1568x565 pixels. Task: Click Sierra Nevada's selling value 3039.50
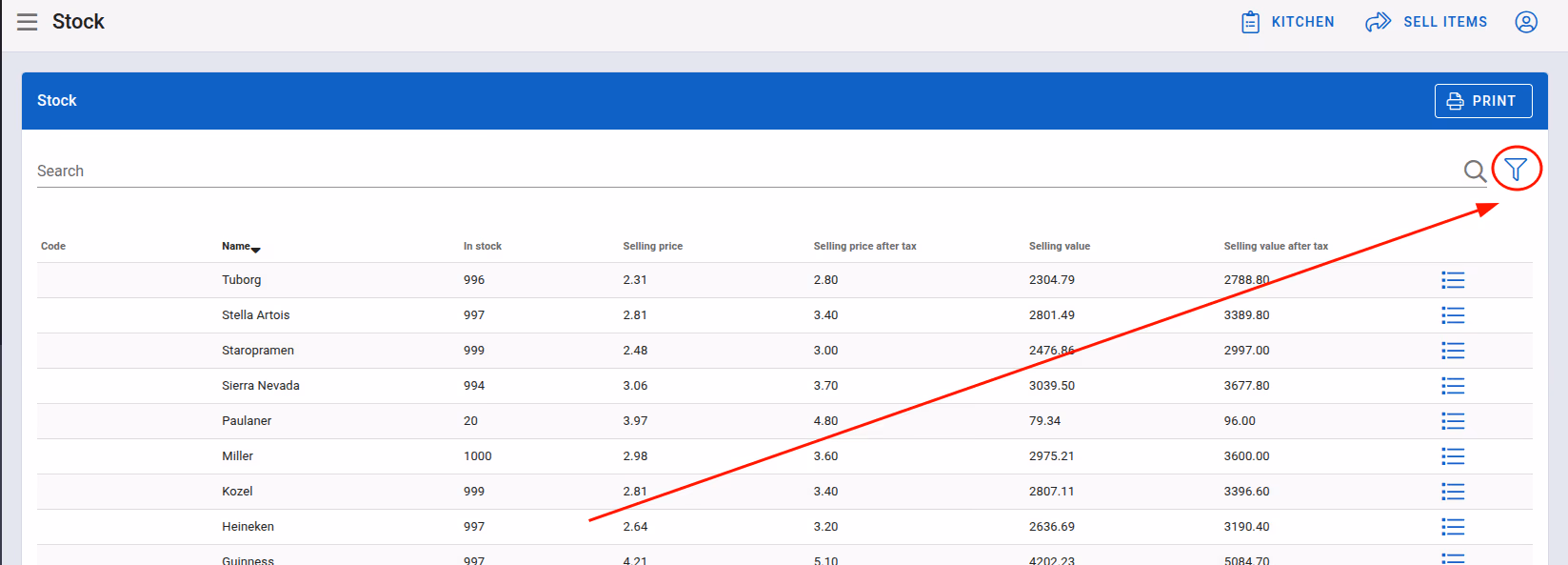[x=1052, y=386]
